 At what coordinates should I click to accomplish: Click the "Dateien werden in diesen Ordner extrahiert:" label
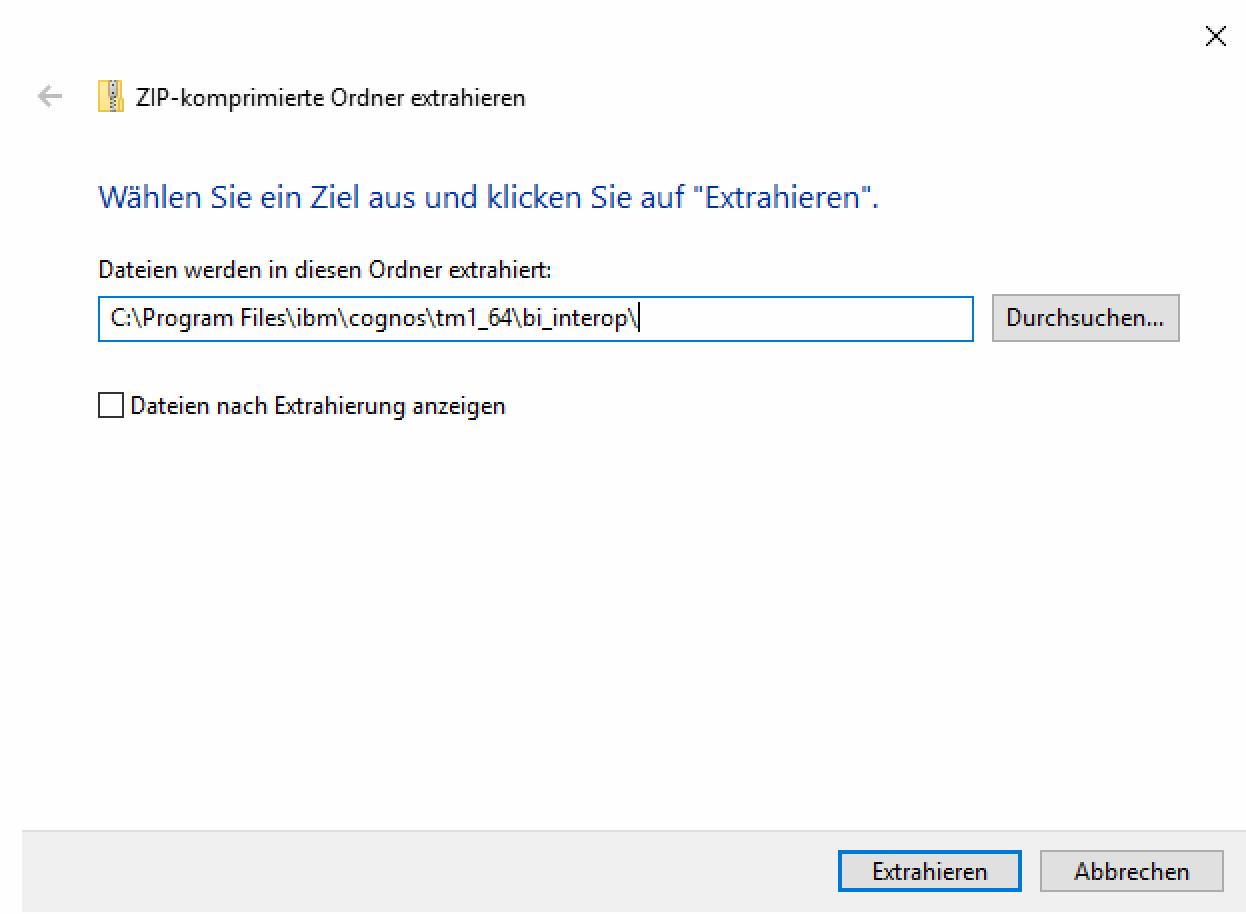coord(325,270)
